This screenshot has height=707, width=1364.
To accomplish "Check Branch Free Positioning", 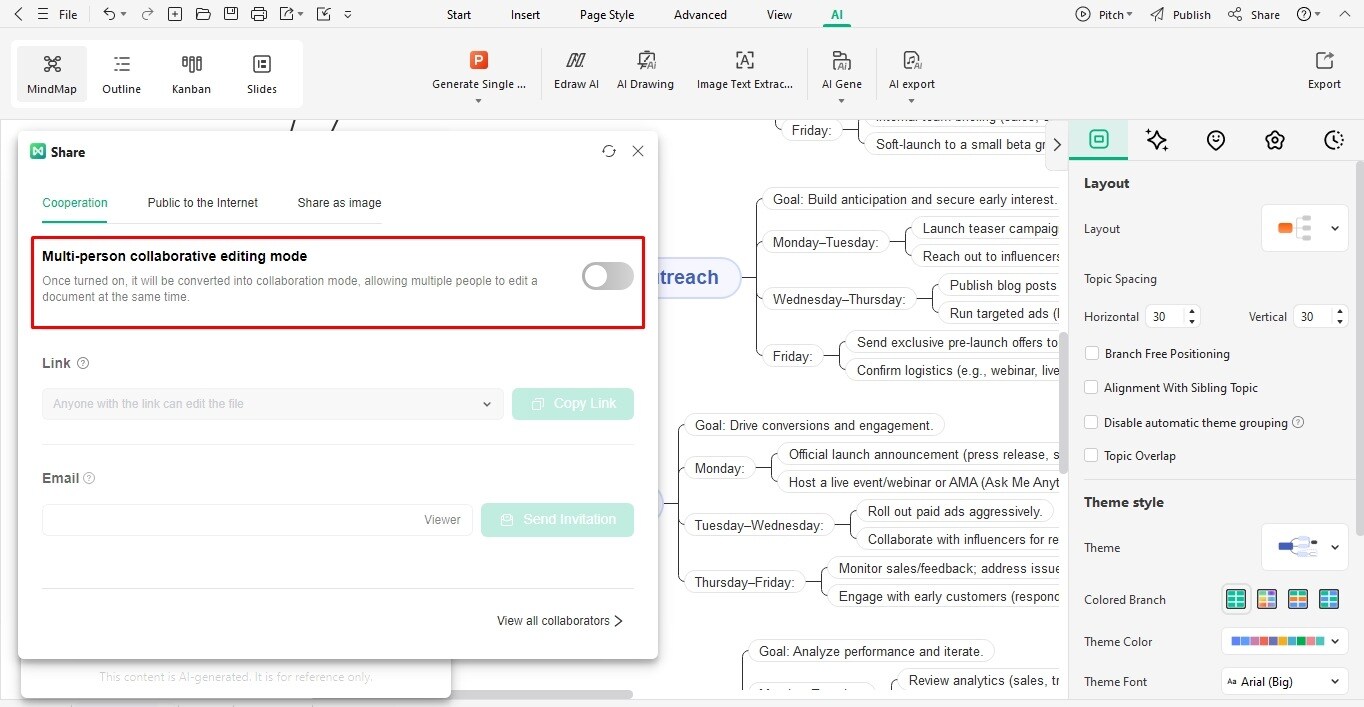I will 1091,353.
